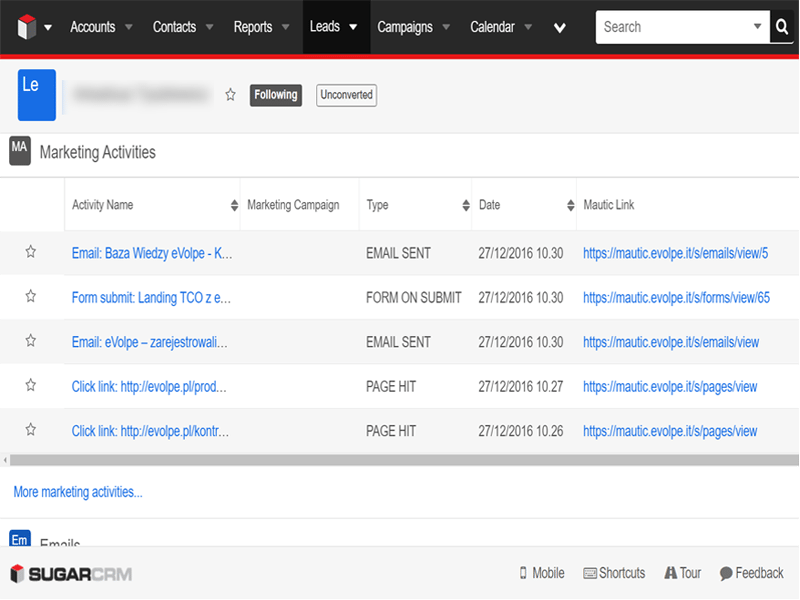This screenshot has height=600, width=800.
Task: Click the search magnifier icon
Action: pos(782,27)
